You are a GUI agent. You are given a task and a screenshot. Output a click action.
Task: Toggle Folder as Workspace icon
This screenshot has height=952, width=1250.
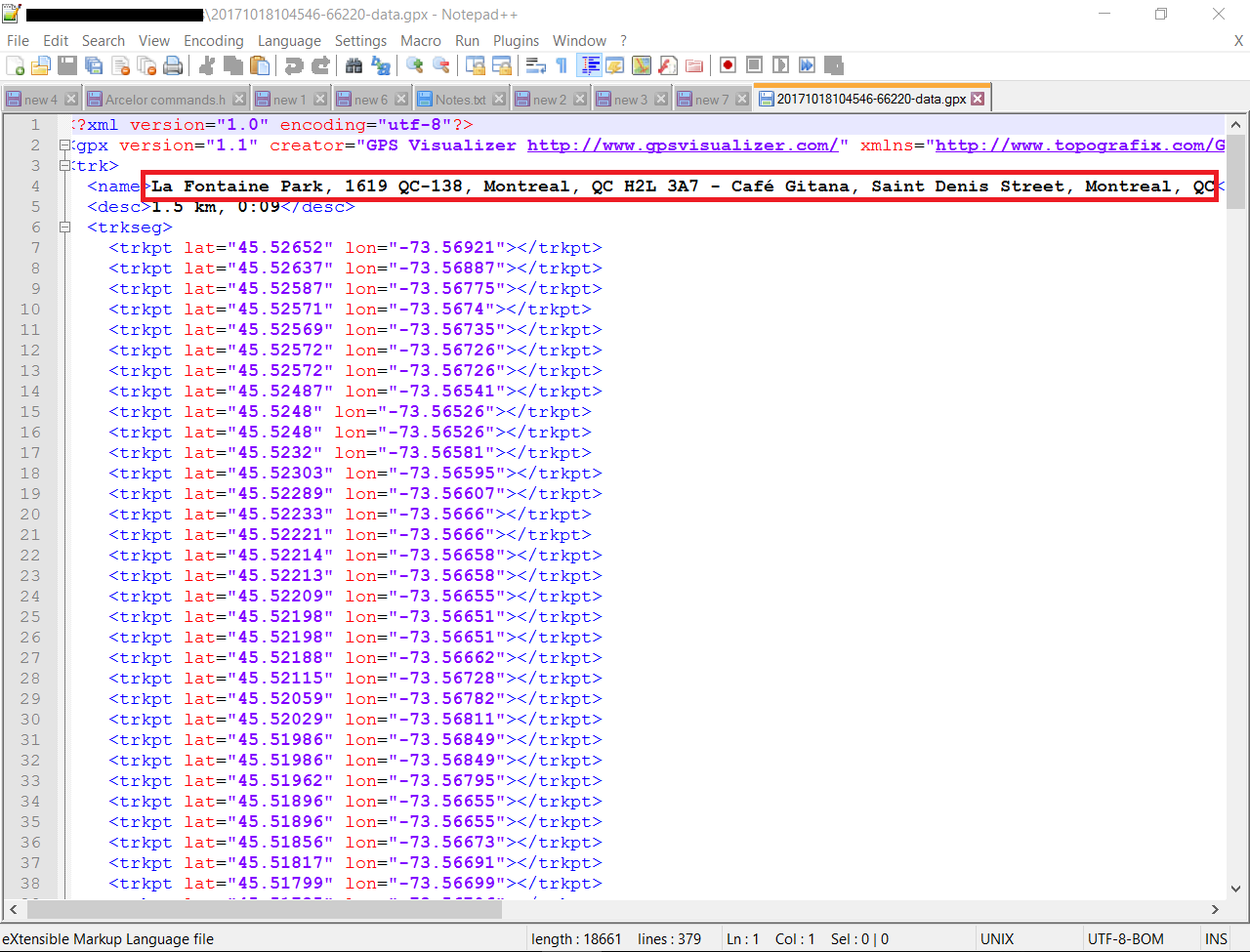click(694, 65)
